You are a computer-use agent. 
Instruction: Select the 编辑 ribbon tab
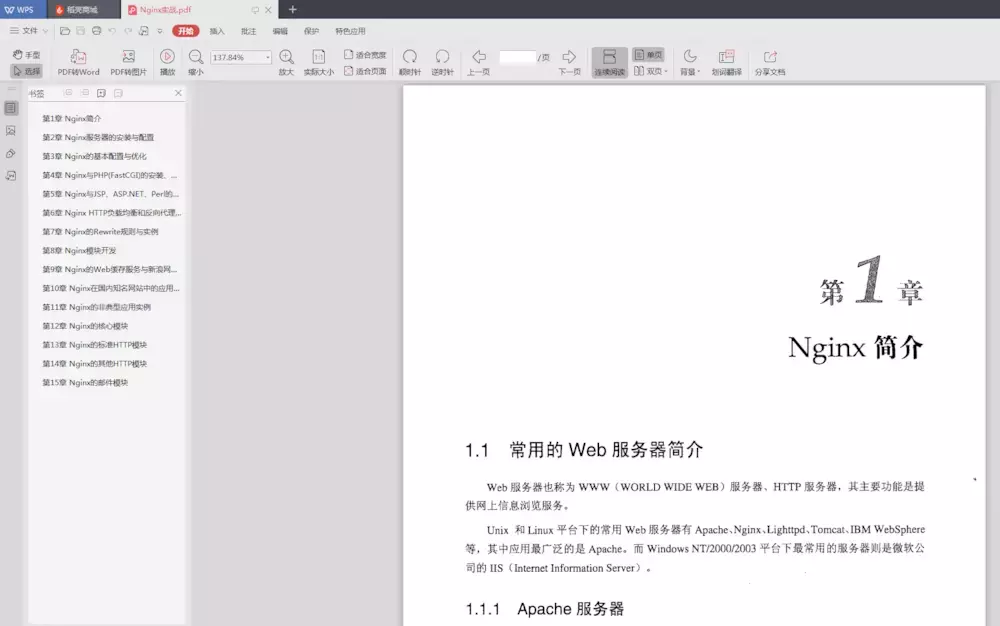click(280, 31)
